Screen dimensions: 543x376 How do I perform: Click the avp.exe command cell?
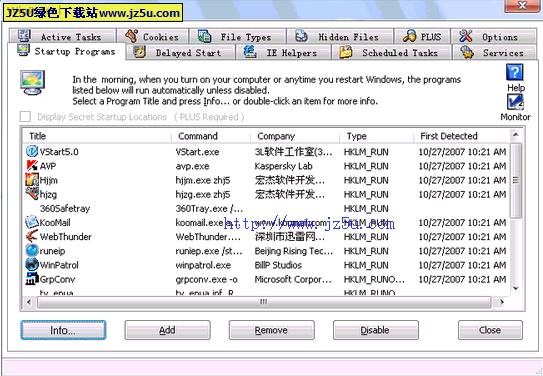pyautogui.click(x=193, y=166)
